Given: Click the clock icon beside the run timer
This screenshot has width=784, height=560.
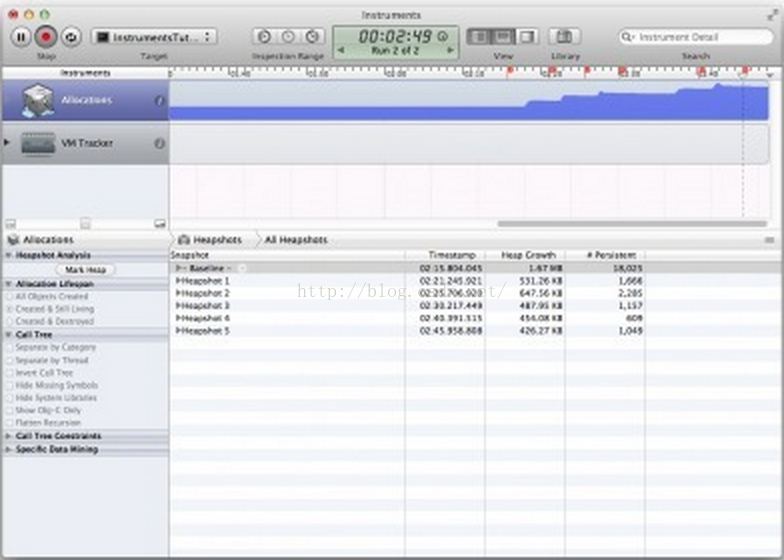Looking at the screenshot, I should [x=442, y=36].
